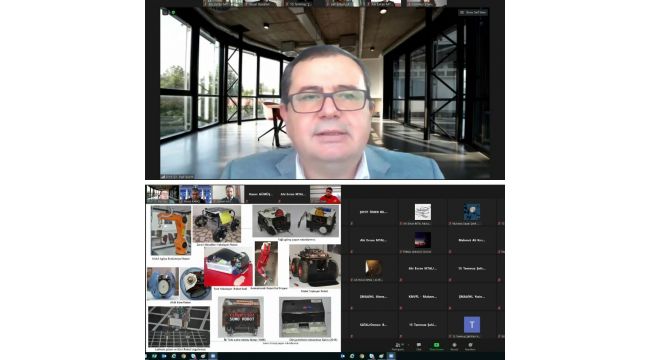
Task: Click the green Share Screen icon
Action: tap(437, 345)
